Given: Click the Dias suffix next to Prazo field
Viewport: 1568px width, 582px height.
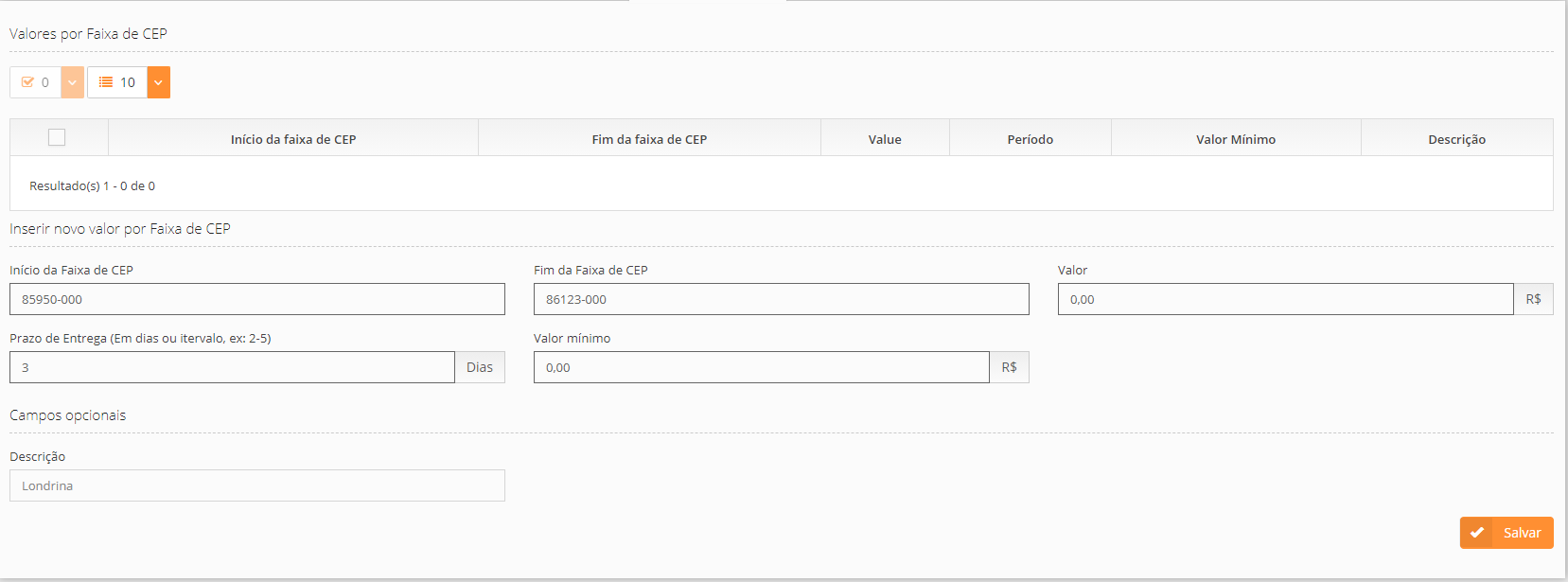Looking at the screenshot, I should (480, 367).
